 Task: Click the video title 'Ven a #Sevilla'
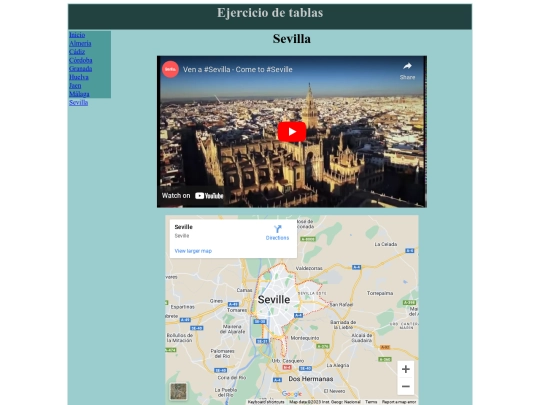coord(238,70)
